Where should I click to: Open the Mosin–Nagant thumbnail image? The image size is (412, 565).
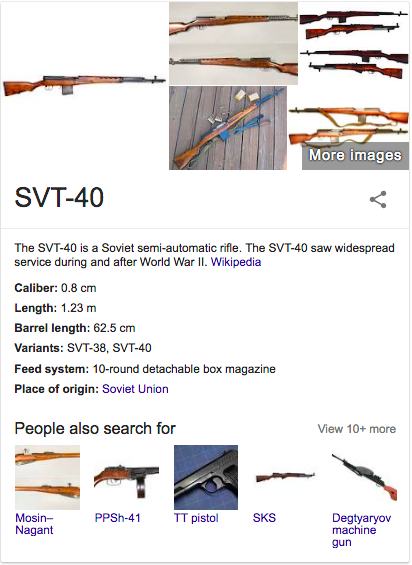(x=47, y=477)
